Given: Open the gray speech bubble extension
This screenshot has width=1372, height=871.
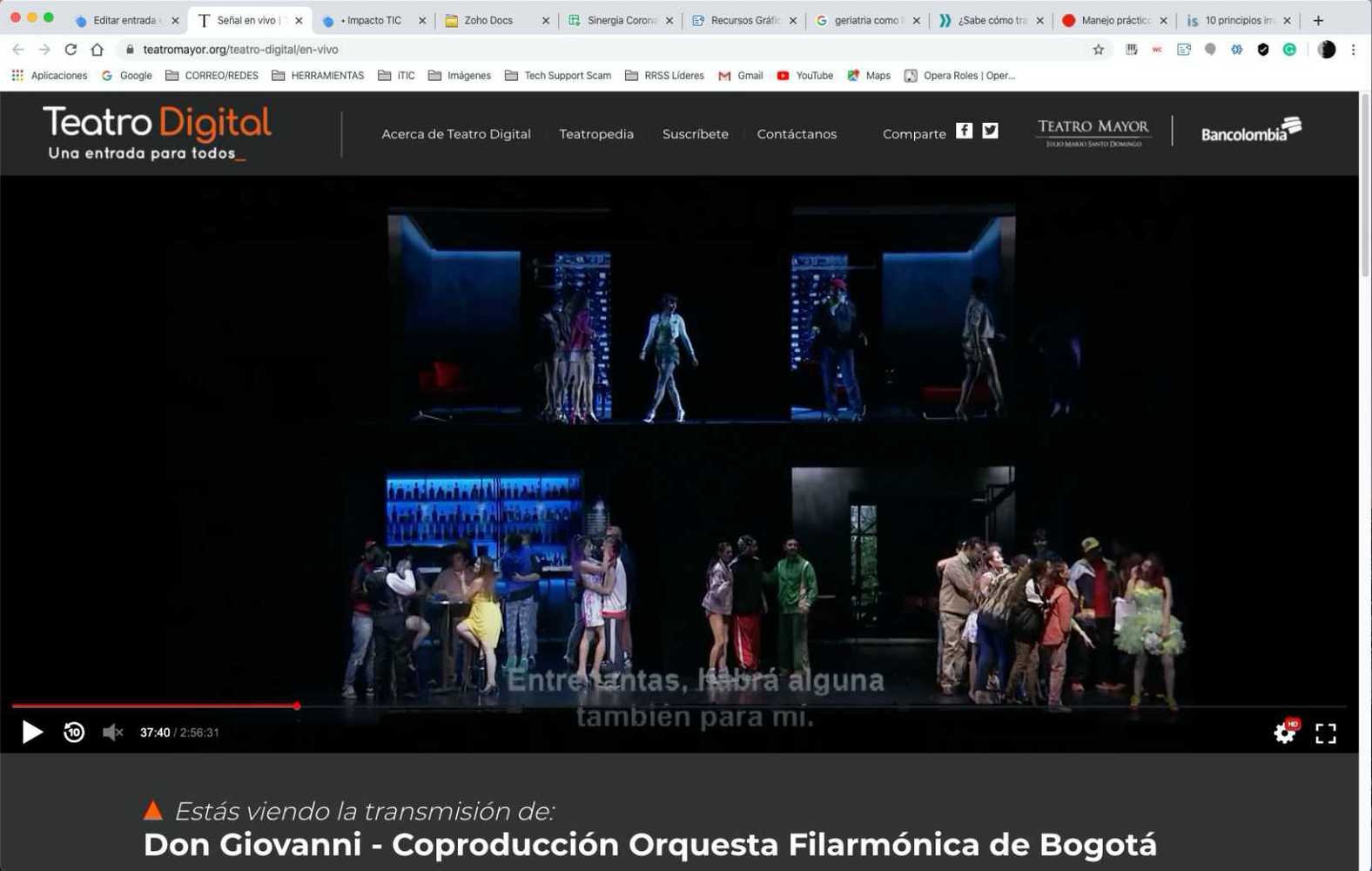Looking at the screenshot, I should (1210, 50).
